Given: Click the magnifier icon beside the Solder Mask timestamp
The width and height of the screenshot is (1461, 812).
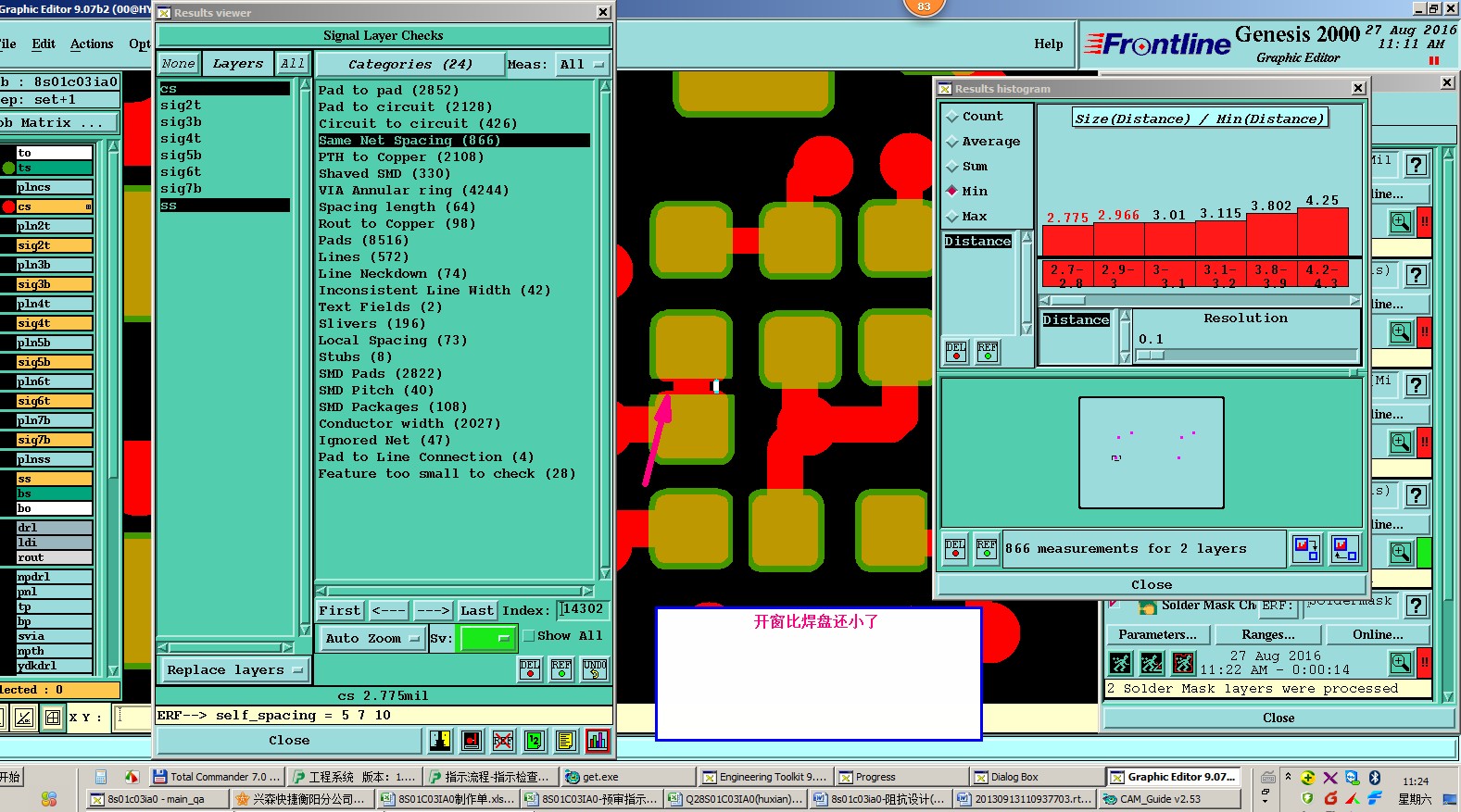Looking at the screenshot, I should (1400, 663).
